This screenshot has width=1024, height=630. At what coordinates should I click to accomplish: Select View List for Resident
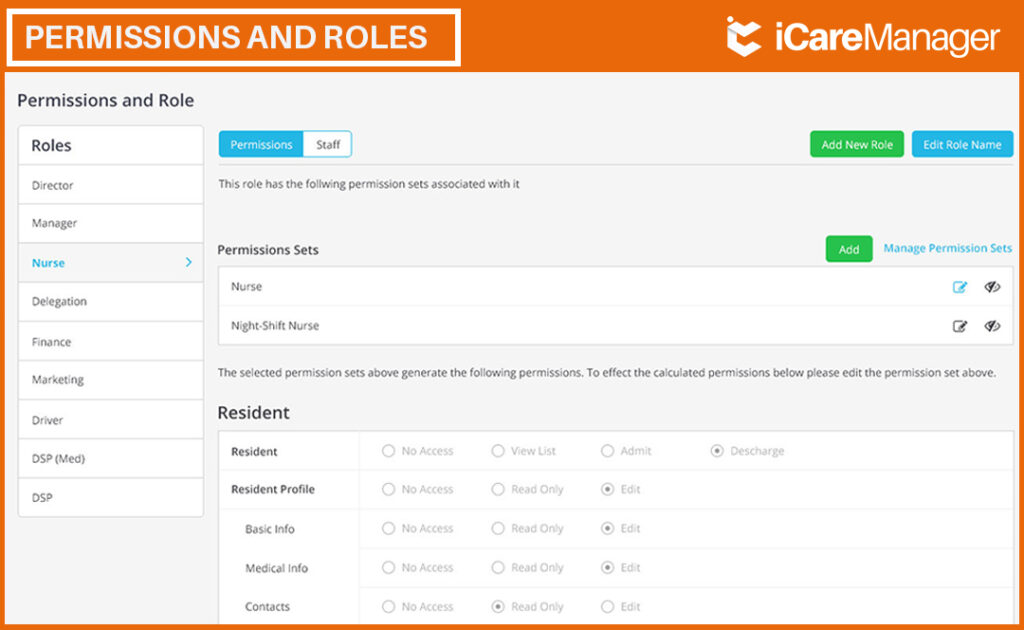click(x=498, y=451)
